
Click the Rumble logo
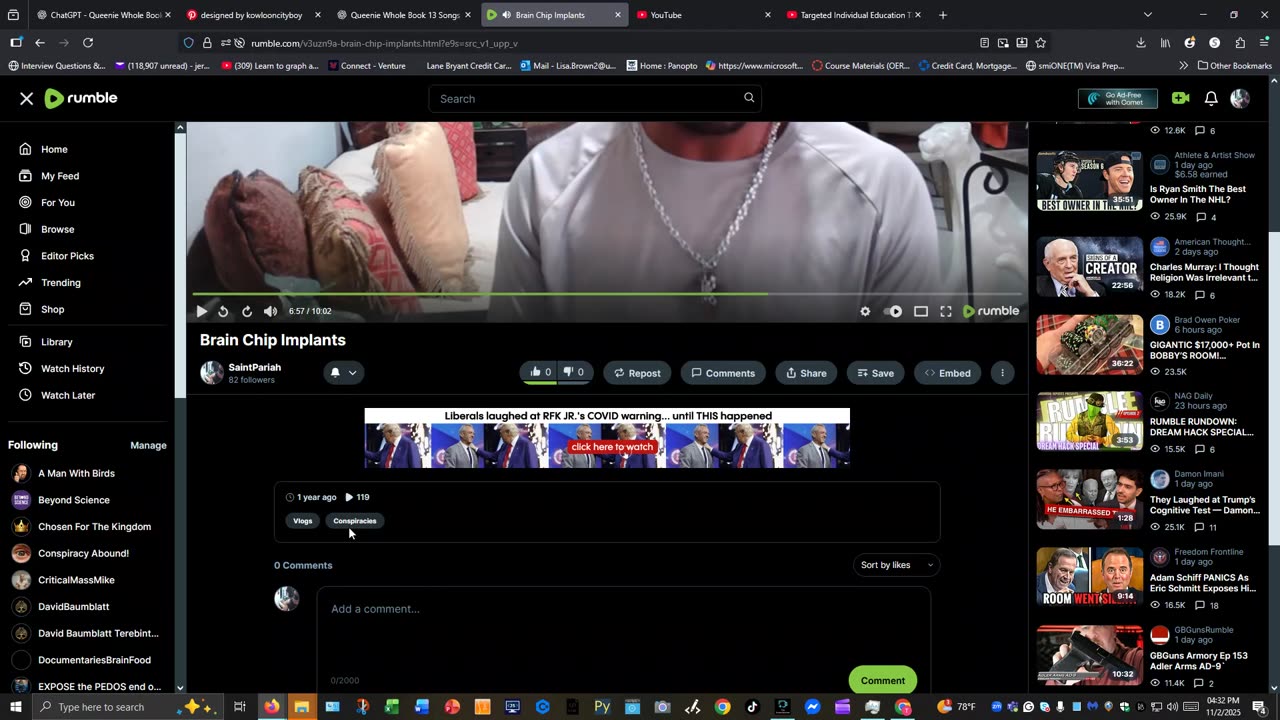coord(81,98)
